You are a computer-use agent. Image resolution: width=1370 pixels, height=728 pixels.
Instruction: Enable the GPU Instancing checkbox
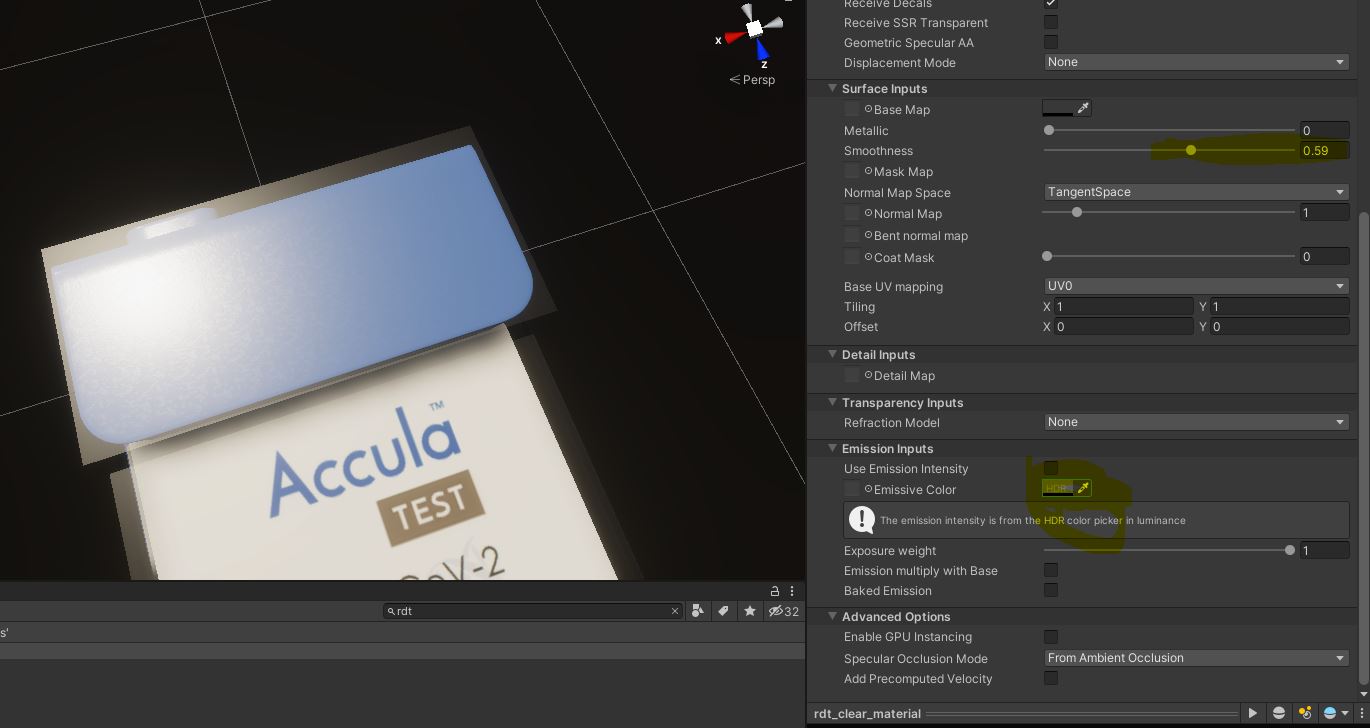[1050, 637]
